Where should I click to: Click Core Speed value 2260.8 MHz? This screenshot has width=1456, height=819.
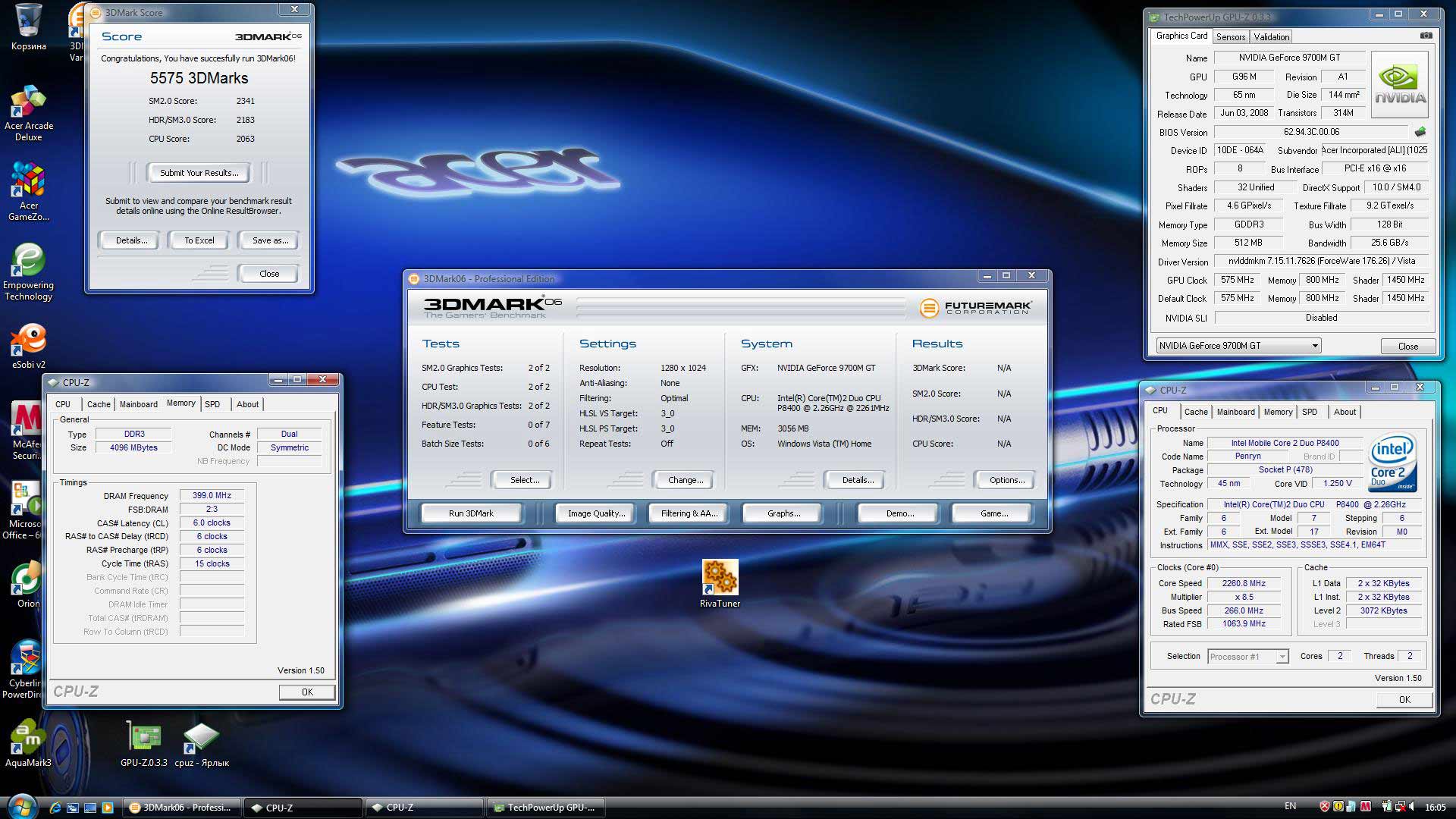[1244, 583]
